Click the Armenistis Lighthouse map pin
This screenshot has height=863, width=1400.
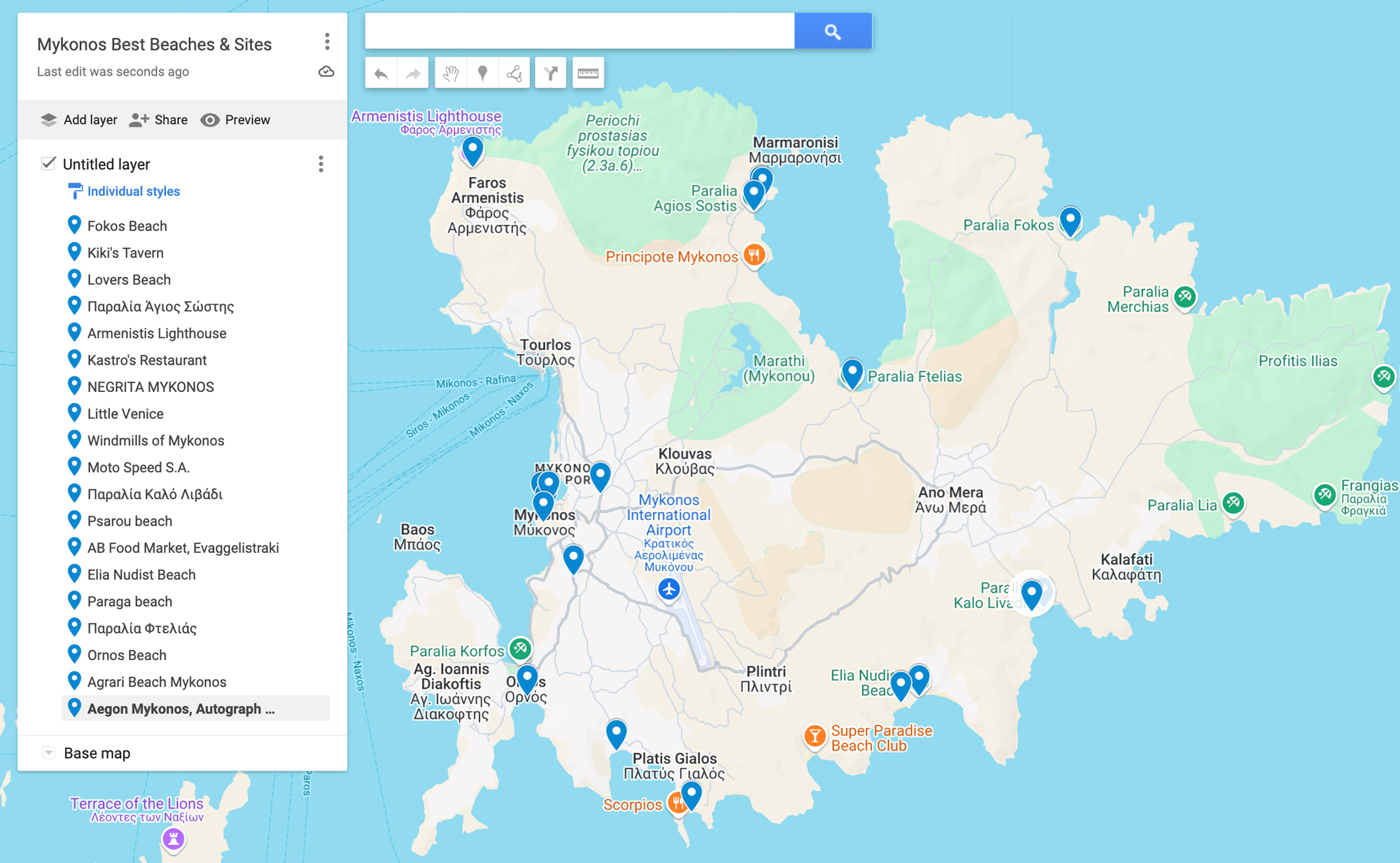coord(472,150)
